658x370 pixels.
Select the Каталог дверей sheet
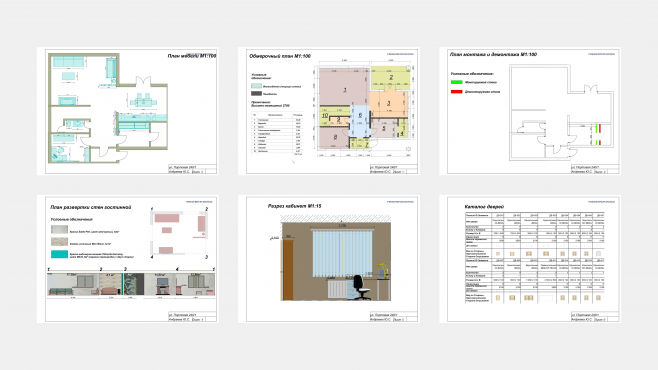tap(530, 259)
